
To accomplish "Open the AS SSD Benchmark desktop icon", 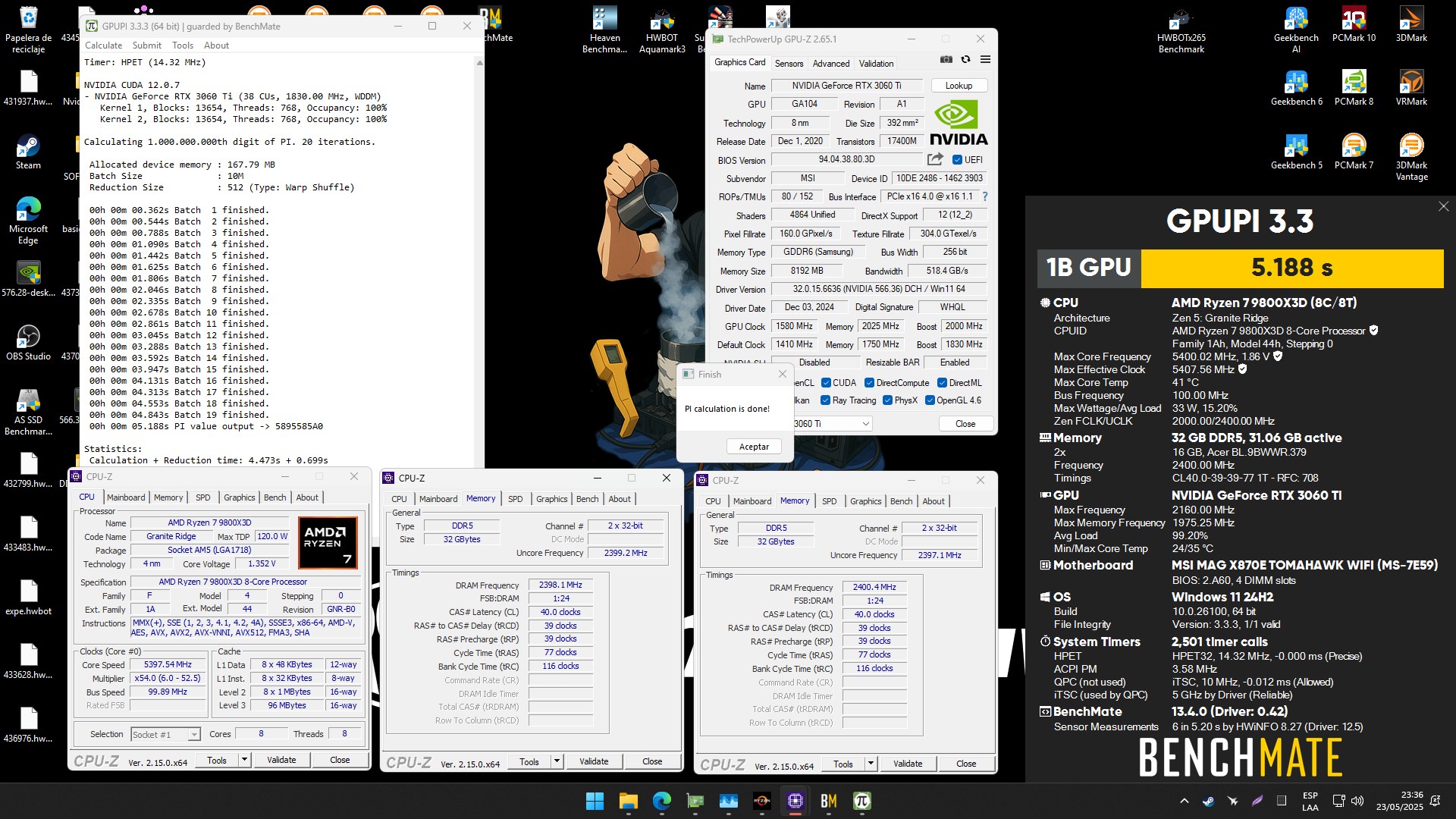I will 28,412.
